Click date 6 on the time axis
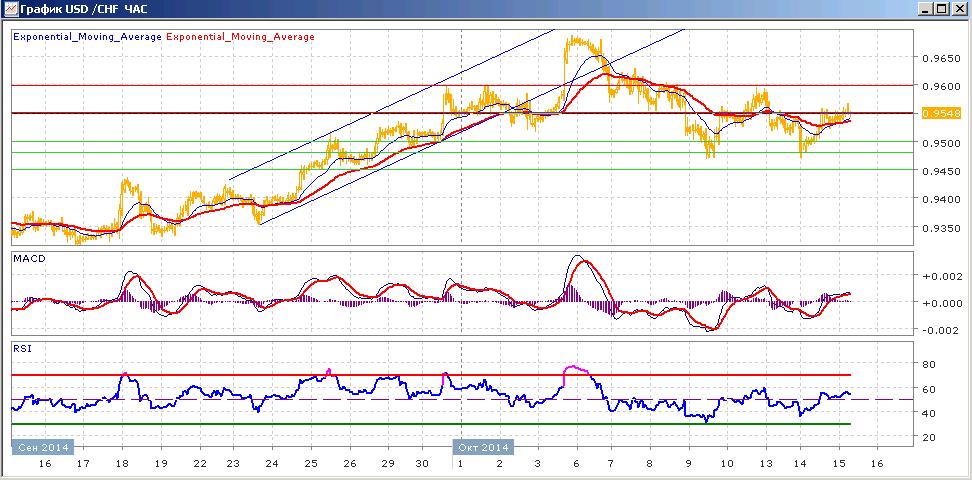 (x=577, y=464)
